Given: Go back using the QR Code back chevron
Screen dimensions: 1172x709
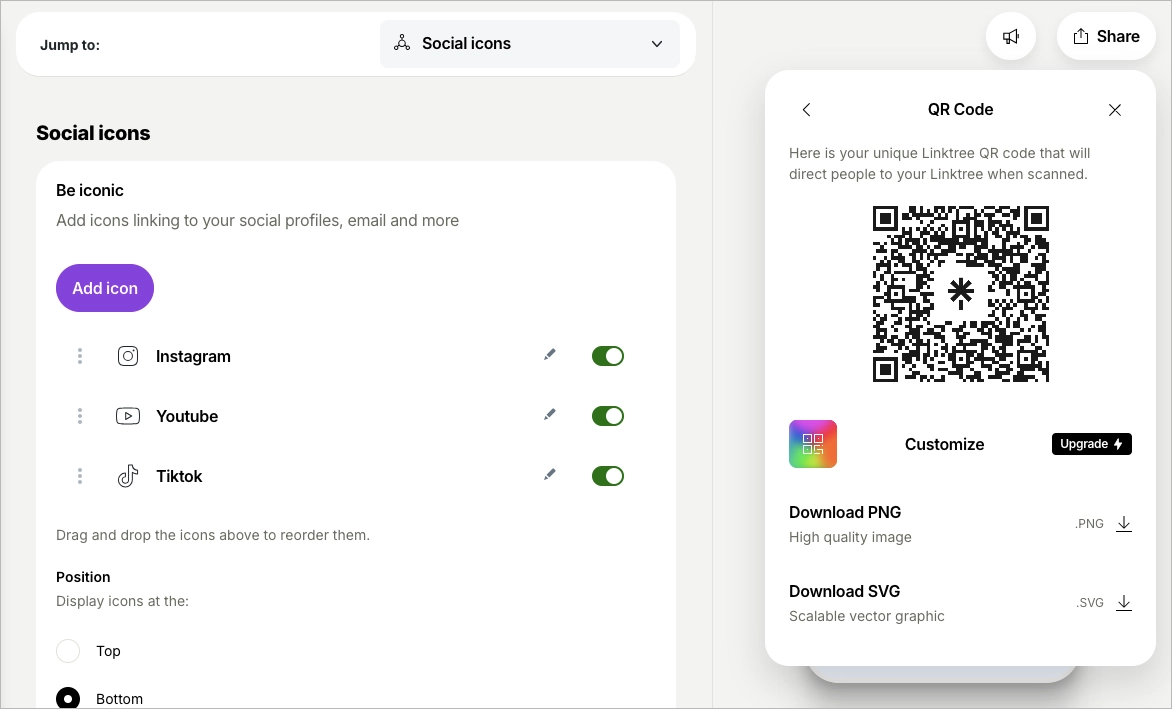Looking at the screenshot, I should [x=806, y=110].
